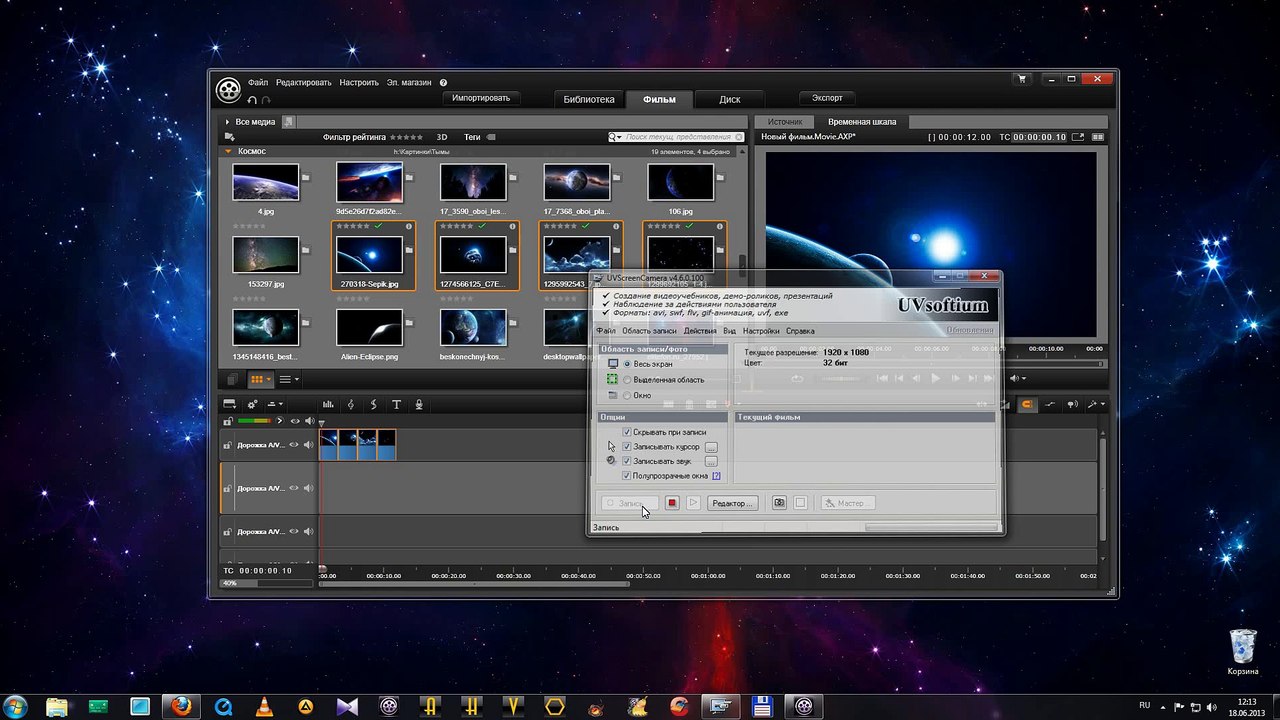Screen dimensions: 1280x720
Task: Click the storyboard icon at timeline toolbar start
Action: tap(229, 404)
